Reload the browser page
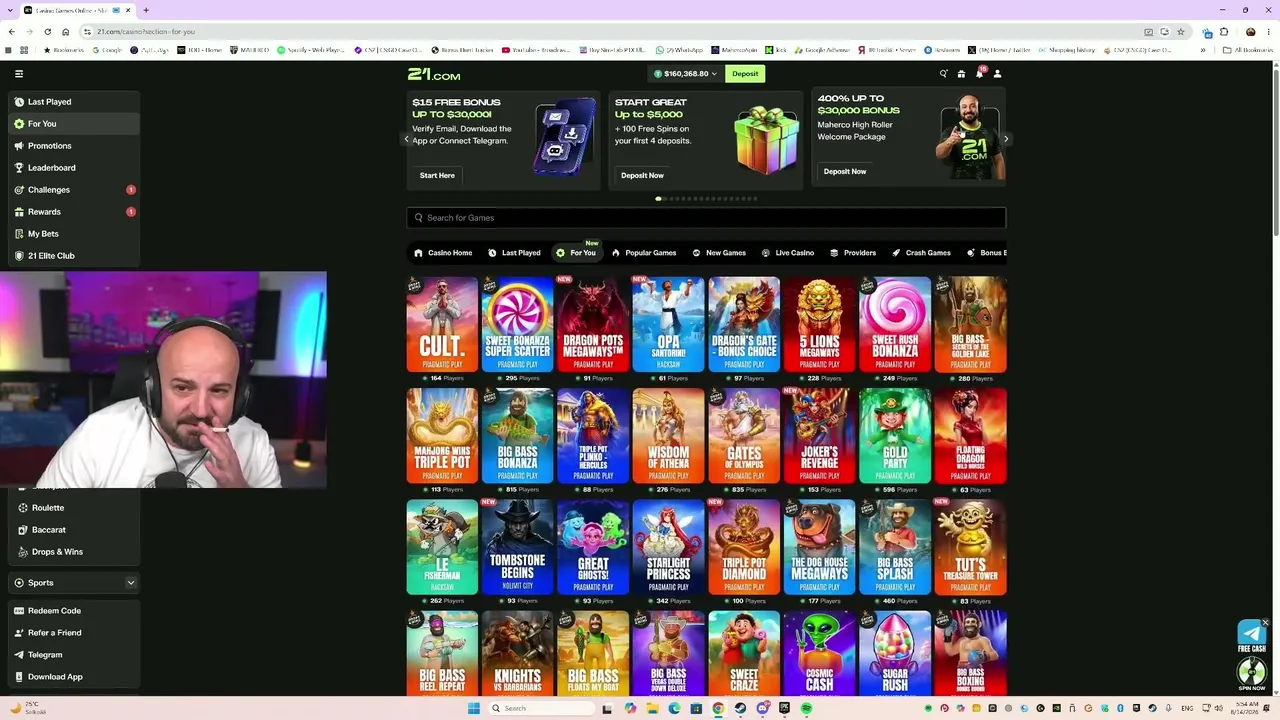Image resolution: width=1280 pixels, height=720 pixels. click(x=47, y=31)
